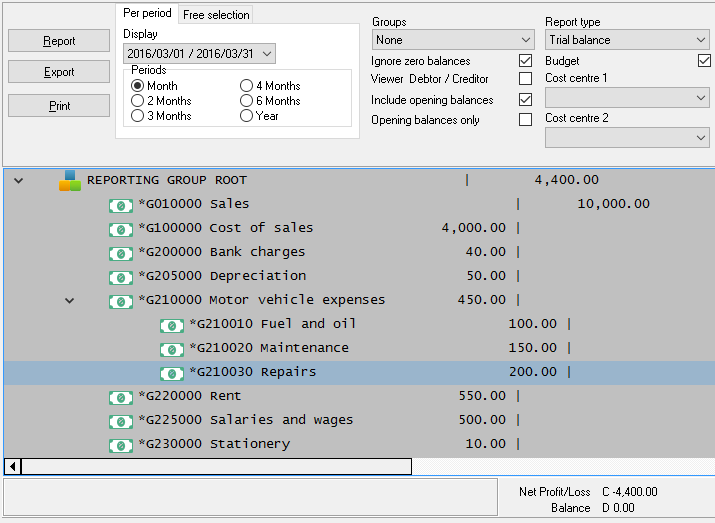Collapse the Motor vehicle expenses group

pyautogui.click(x=69, y=300)
